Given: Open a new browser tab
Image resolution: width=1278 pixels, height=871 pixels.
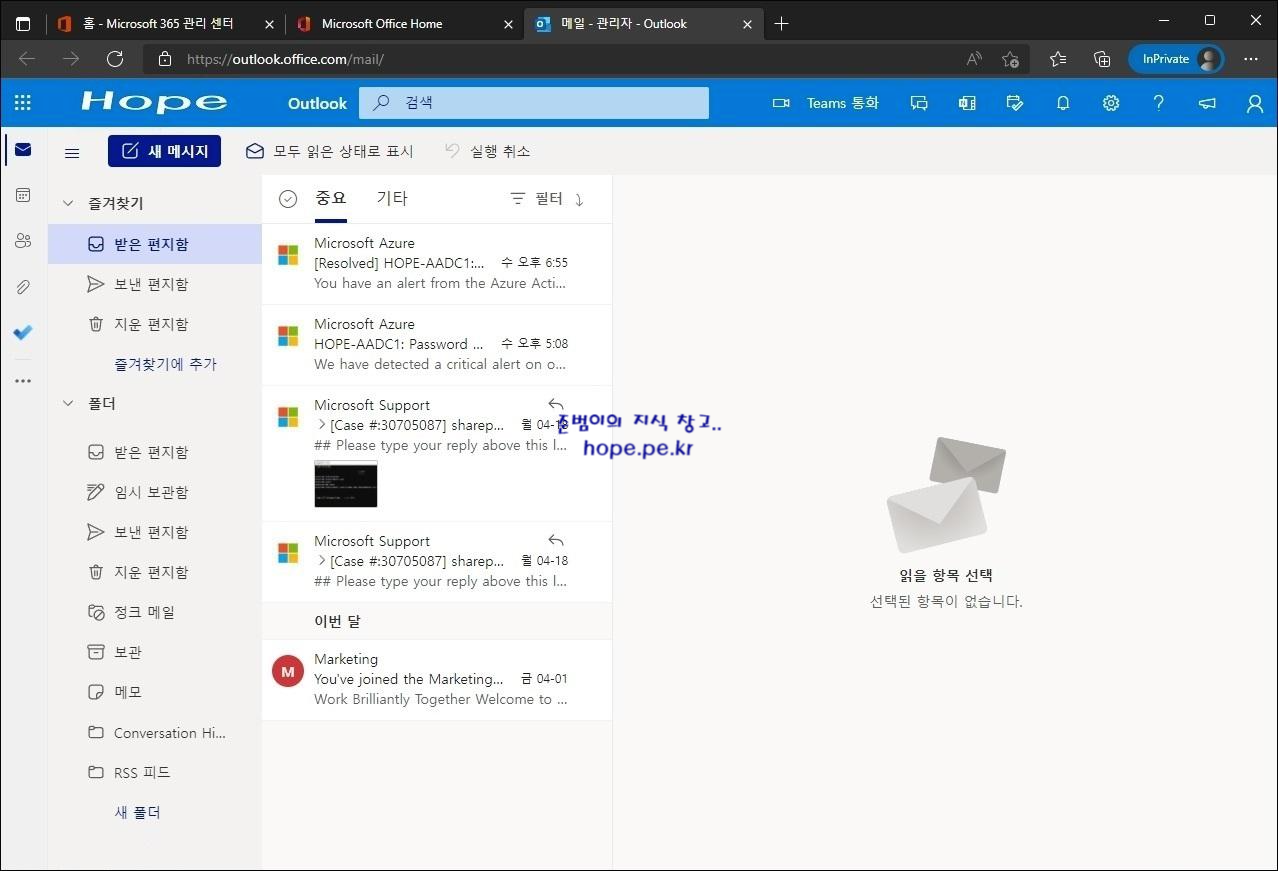Looking at the screenshot, I should tap(782, 23).
